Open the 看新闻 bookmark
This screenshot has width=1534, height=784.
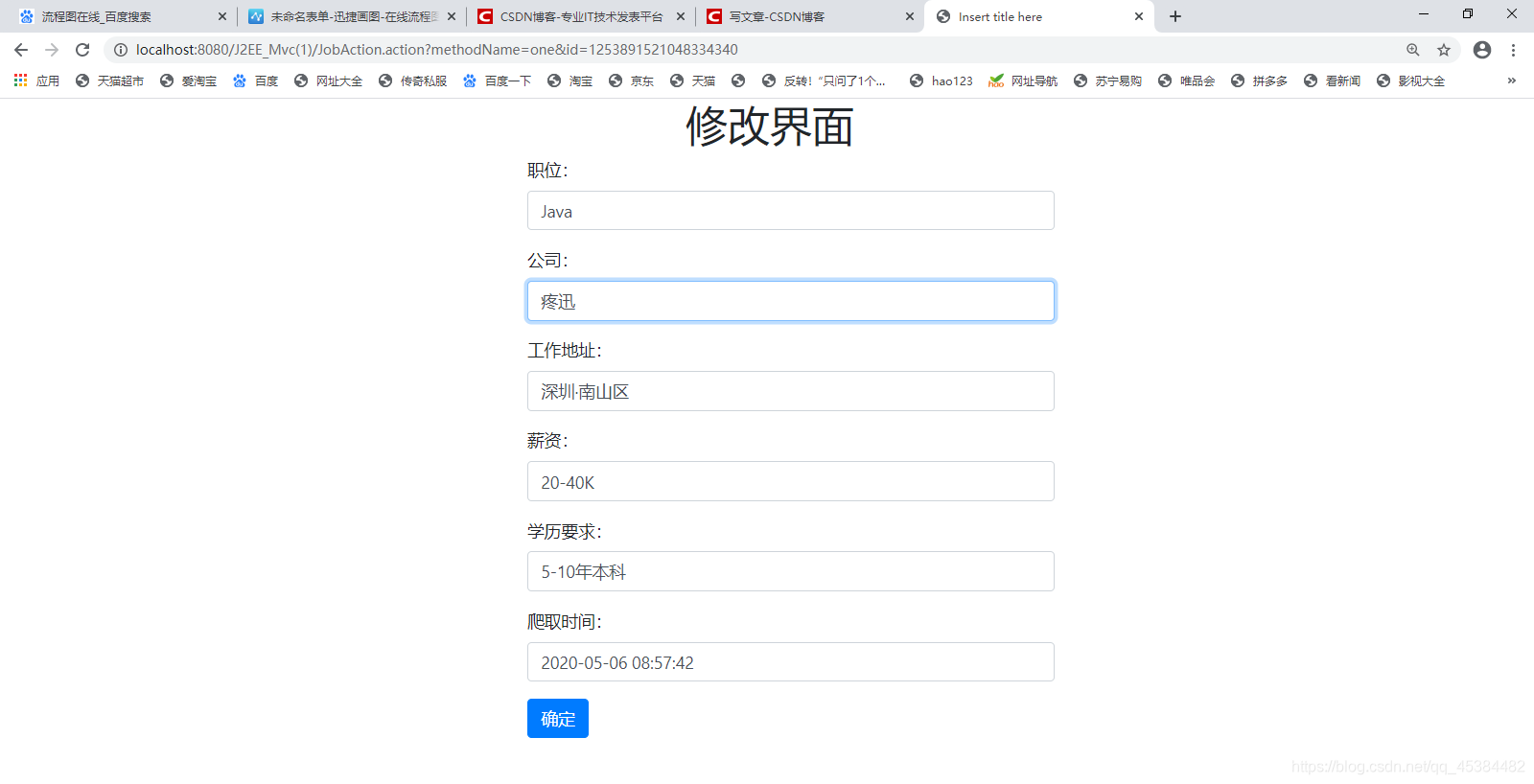click(1332, 81)
